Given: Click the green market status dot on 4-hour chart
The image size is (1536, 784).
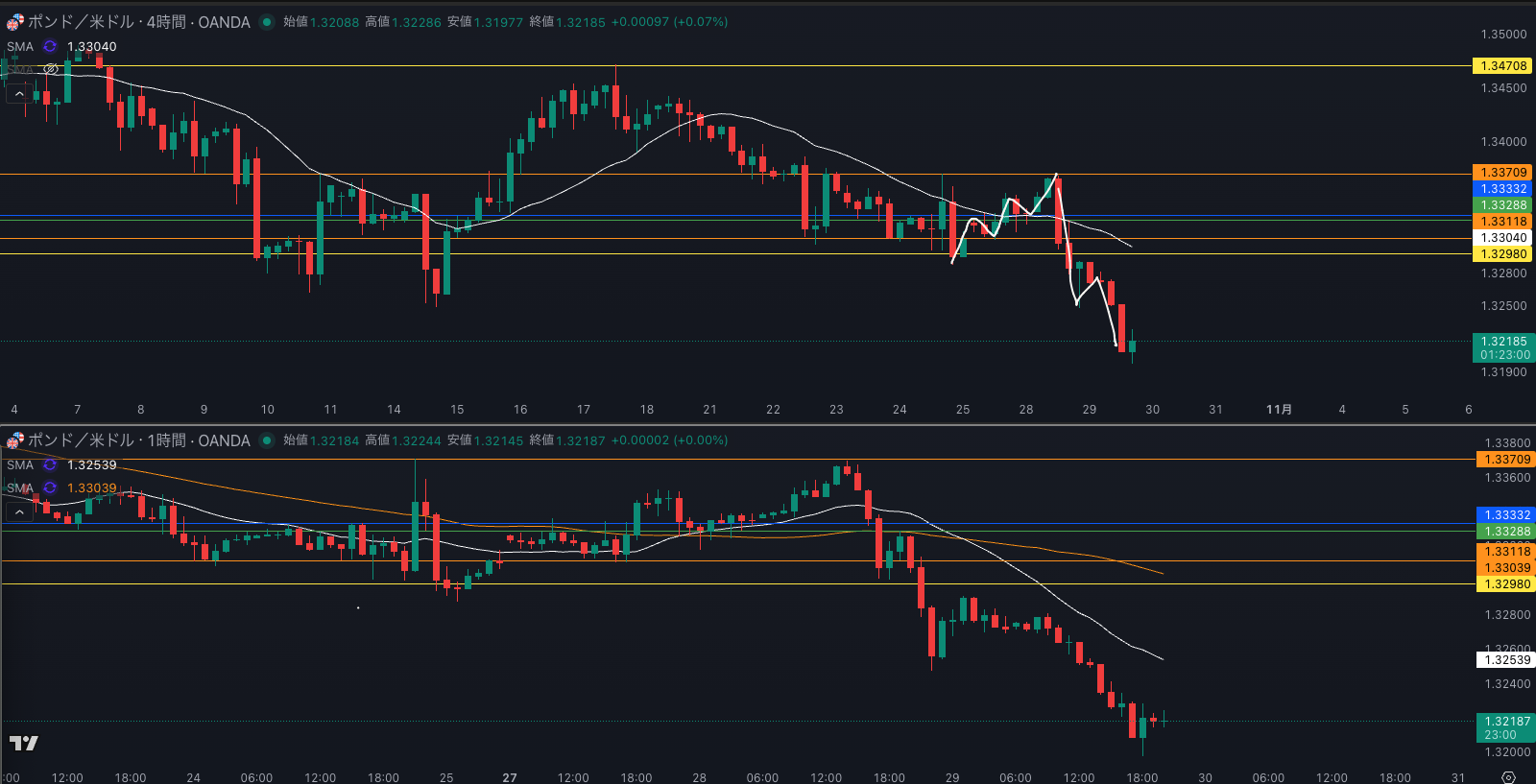Looking at the screenshot, I should 267,22.
